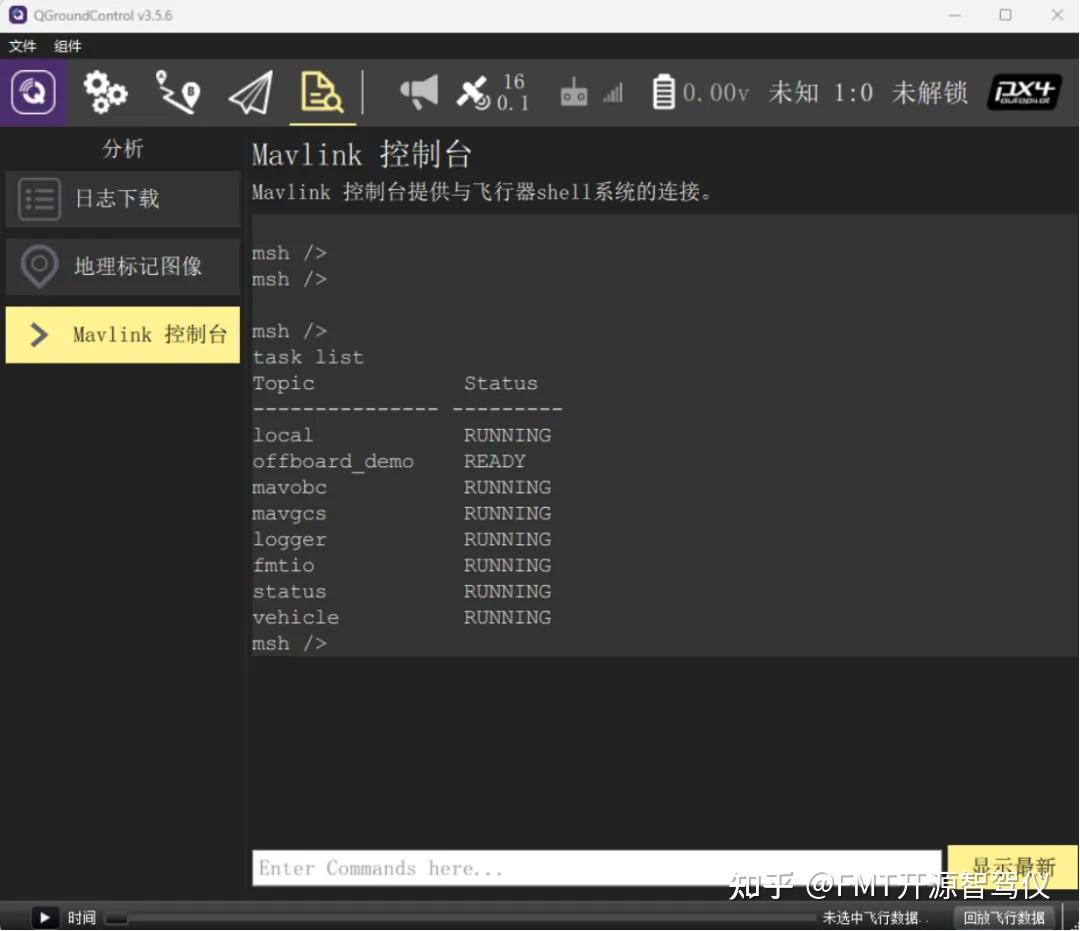The height and width of the screenshot is (931, 1080).
Task: Open vehicle setup with the gears icon
Action: [104, 92]
